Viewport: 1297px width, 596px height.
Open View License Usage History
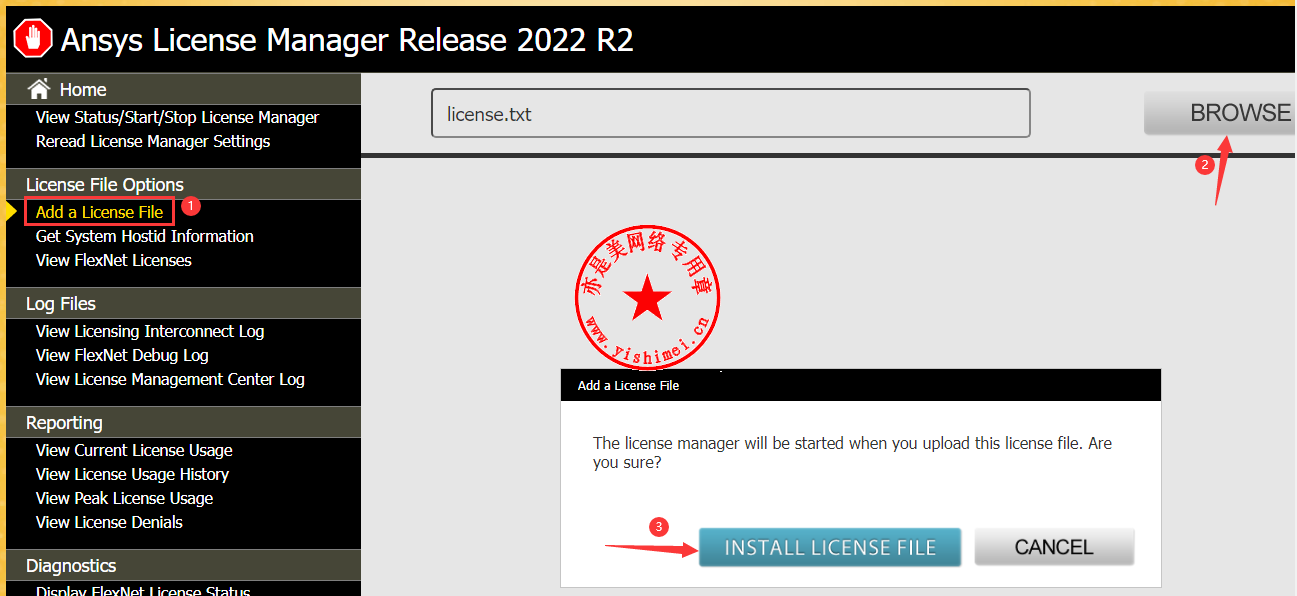pos(132,474)
